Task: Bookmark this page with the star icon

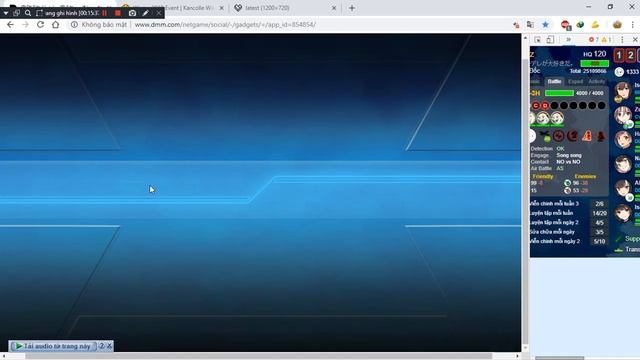Action: (x=545, y=24)
